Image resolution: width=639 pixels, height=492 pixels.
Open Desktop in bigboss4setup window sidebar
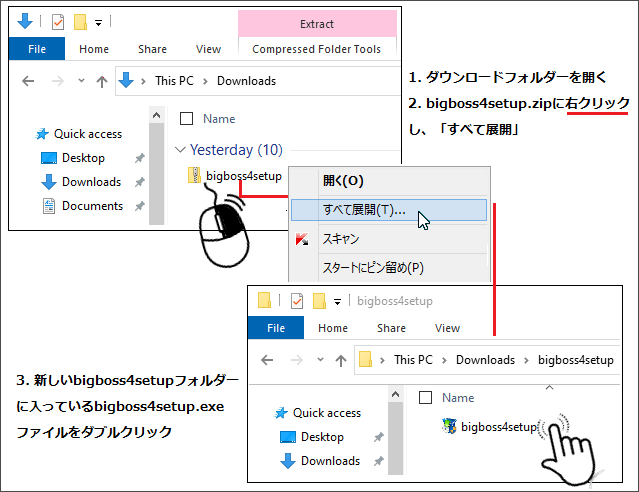(322, 437)
